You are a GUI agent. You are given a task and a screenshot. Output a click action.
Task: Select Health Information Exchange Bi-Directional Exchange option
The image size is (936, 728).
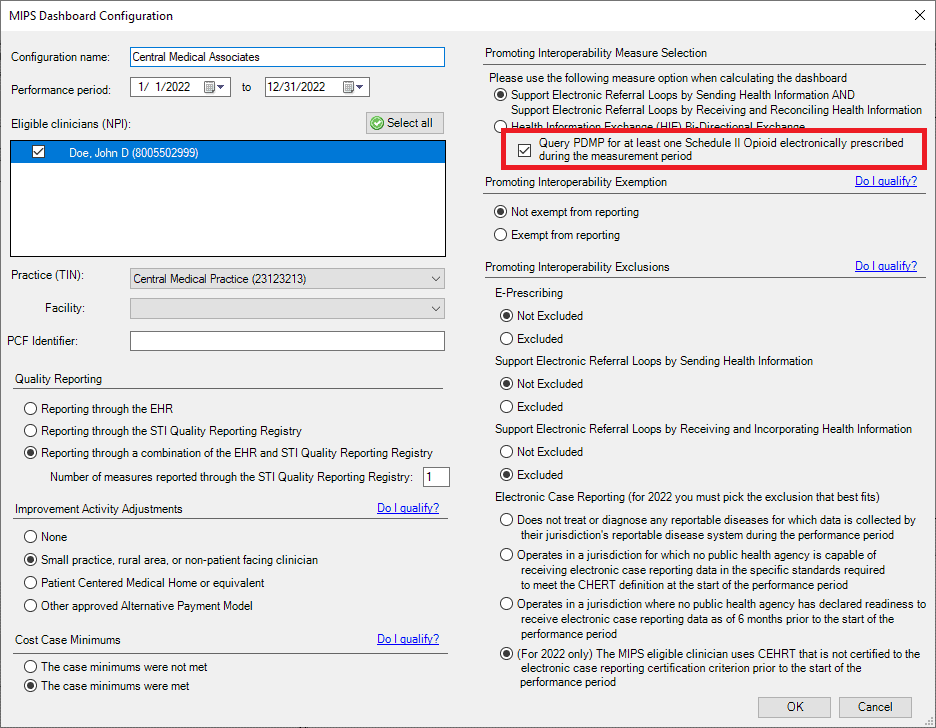(501, 127)
